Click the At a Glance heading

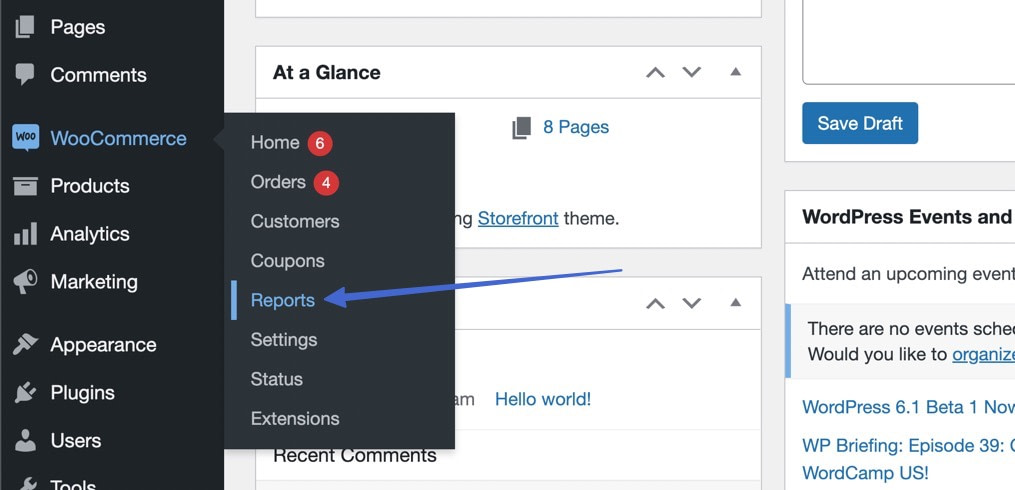326,72
